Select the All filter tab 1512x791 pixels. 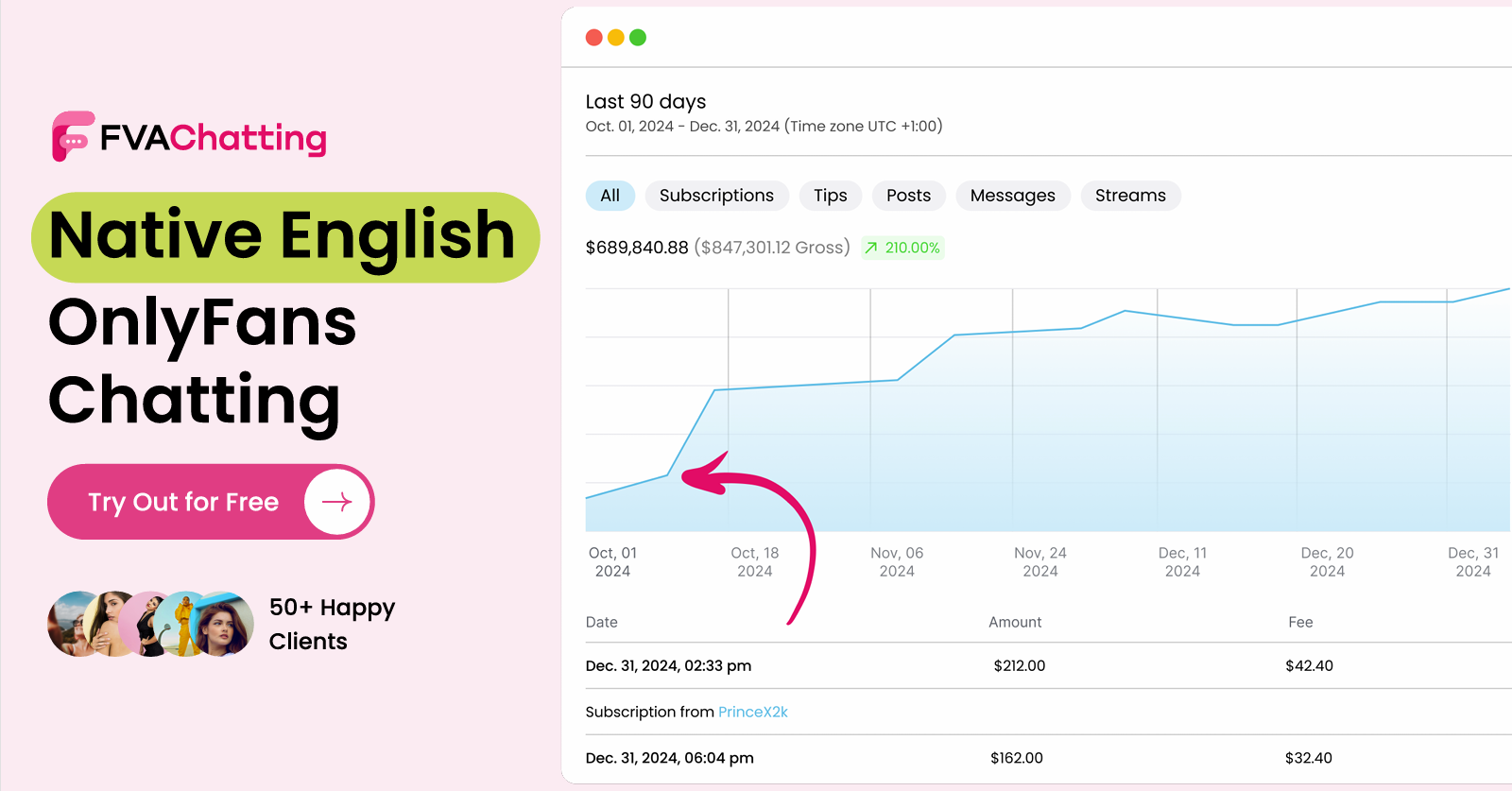[610, 196]
